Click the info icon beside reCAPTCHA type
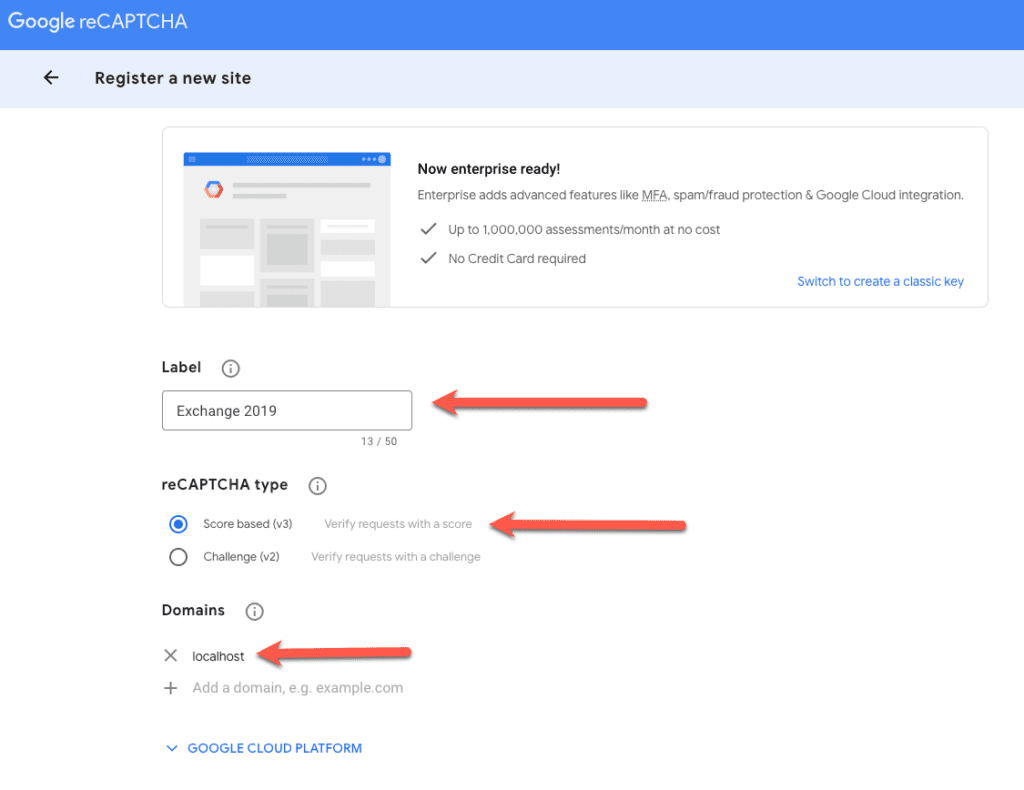The height and width of the screenshot is (790, 1024). [317, 486]
